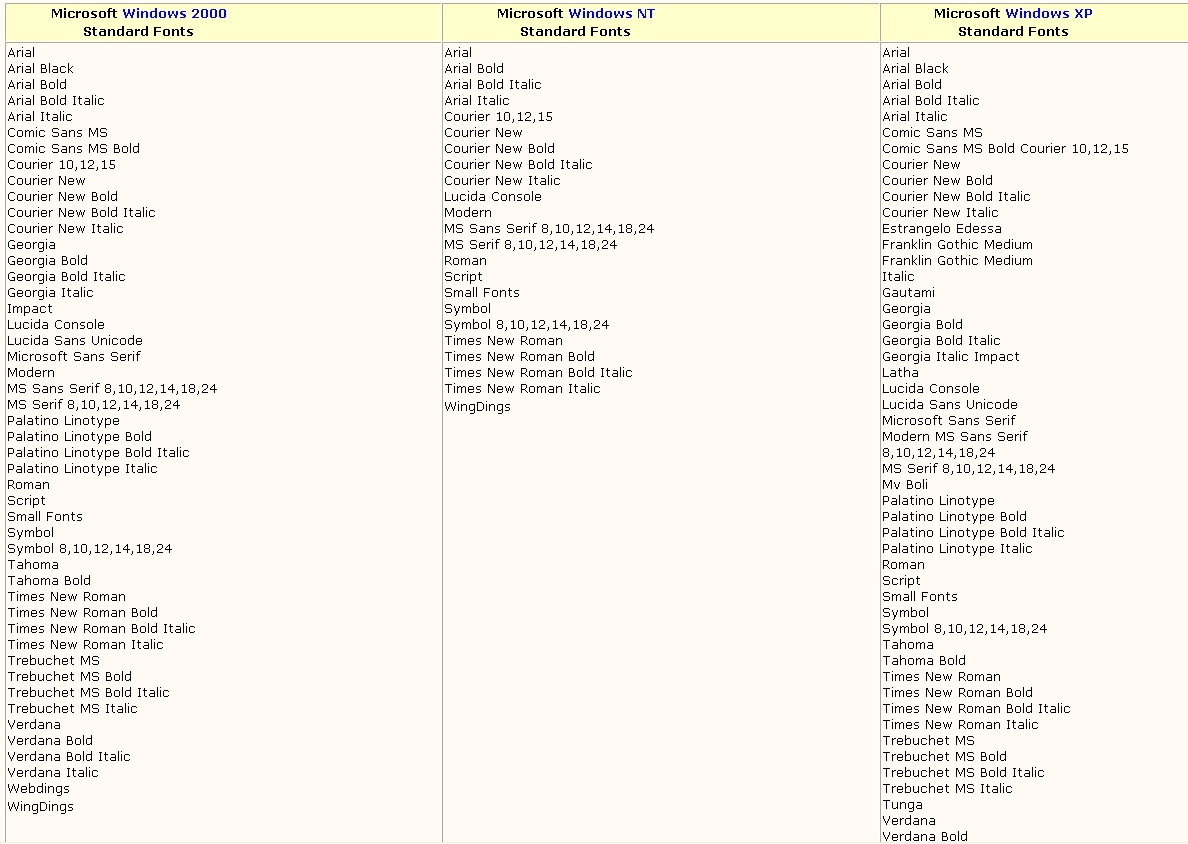The width and height of the screenshot is (1188, 844).
Task: Select Arial Black in the Windows 2000 column
Action: click(x=40, y=69)
